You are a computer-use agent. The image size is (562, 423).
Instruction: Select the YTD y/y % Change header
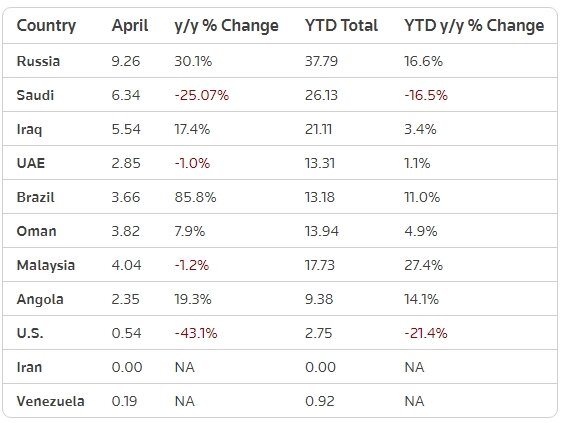pyautogui.click(x=474, y=26)
